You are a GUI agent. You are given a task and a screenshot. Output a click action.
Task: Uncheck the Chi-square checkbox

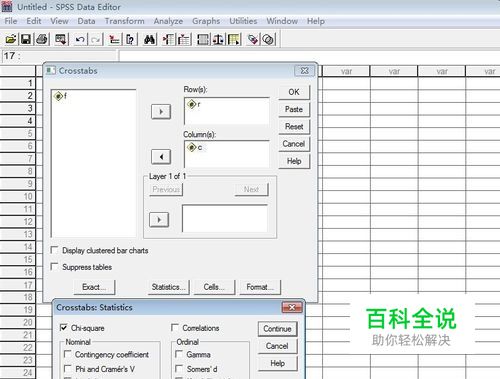click(63, 327)
